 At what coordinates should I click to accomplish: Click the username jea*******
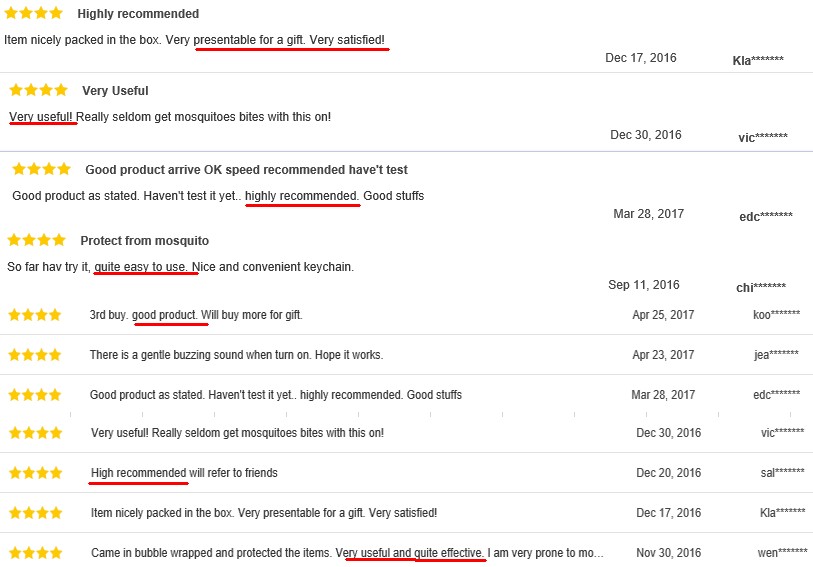pyautogui.click(x=776, y=355)
